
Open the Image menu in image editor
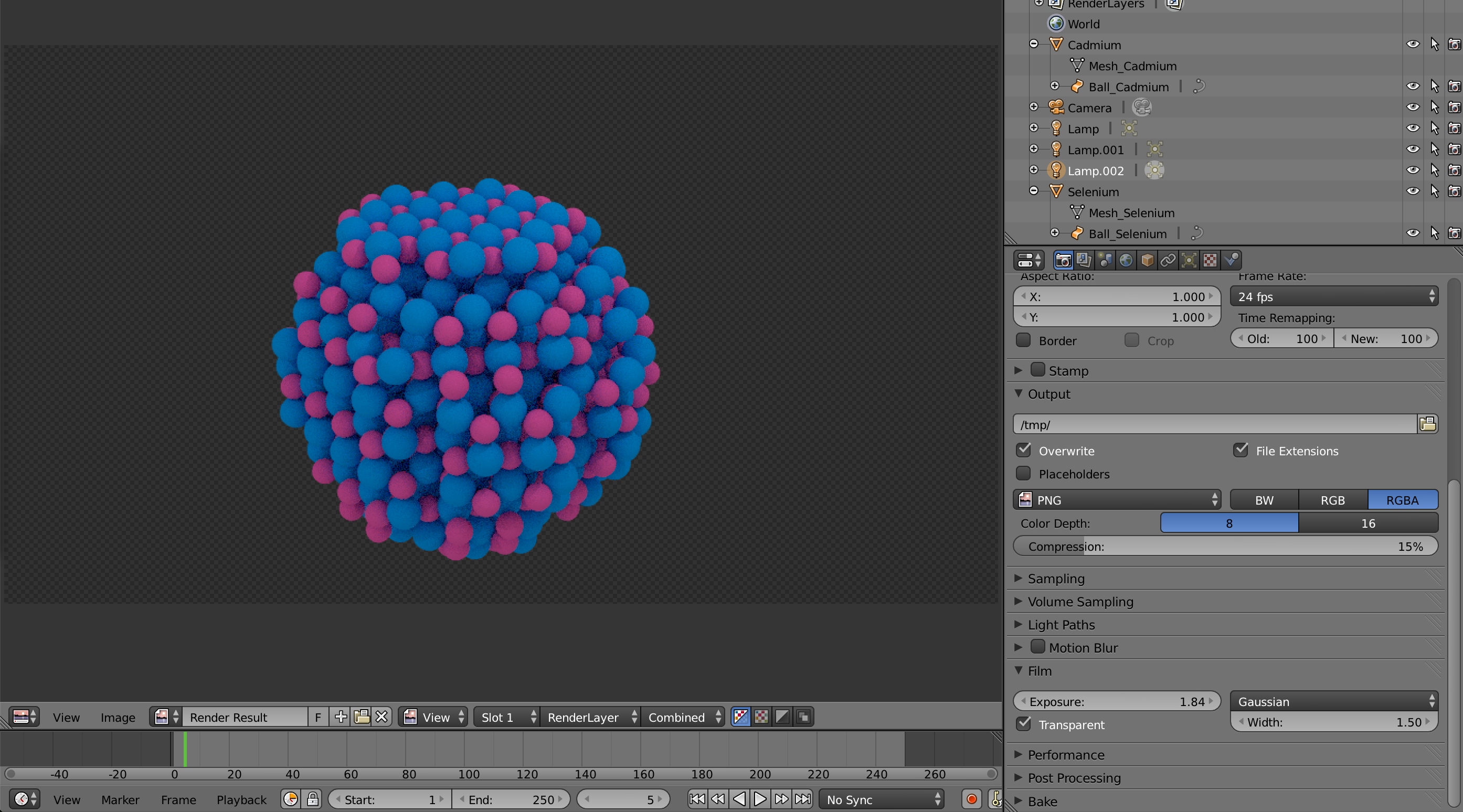tap(118, 717)
